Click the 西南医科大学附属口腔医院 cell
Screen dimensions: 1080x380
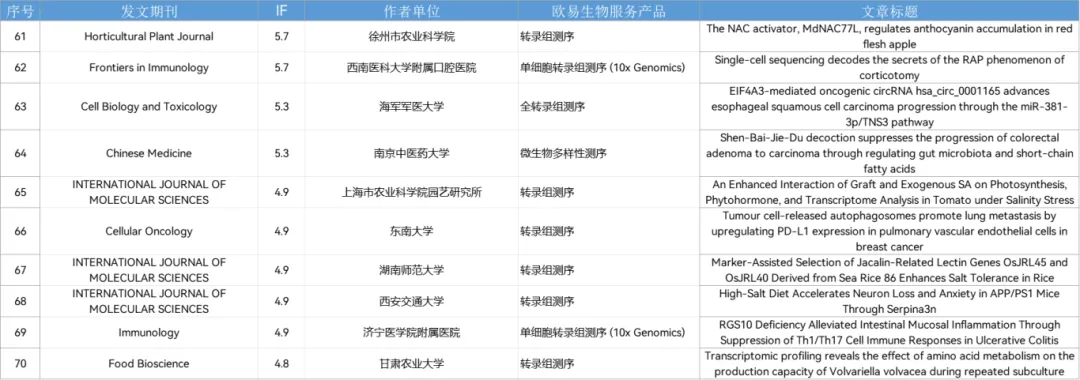point(411,67)
